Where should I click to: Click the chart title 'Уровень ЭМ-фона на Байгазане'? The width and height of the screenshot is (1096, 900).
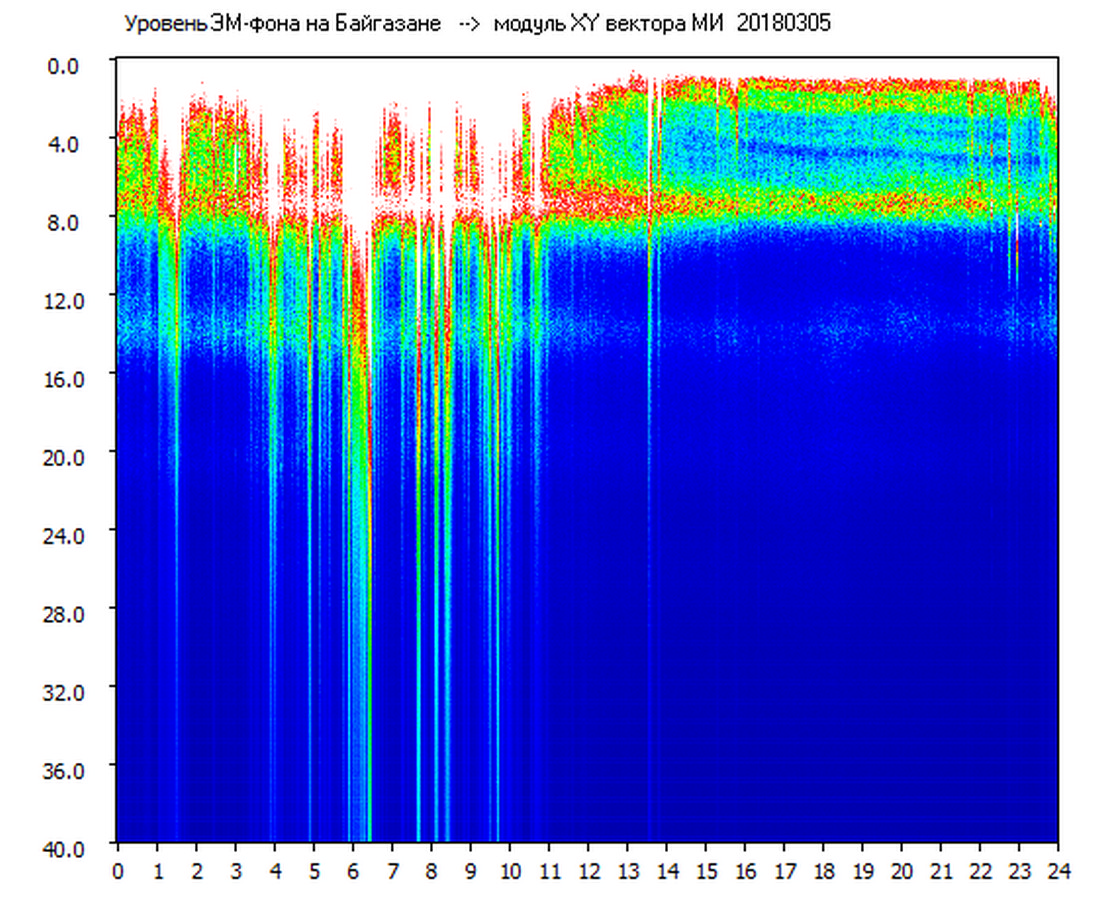click(282, 24)
